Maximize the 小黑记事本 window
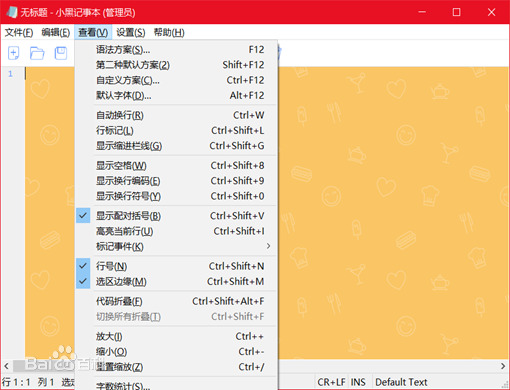 (456, 12)
